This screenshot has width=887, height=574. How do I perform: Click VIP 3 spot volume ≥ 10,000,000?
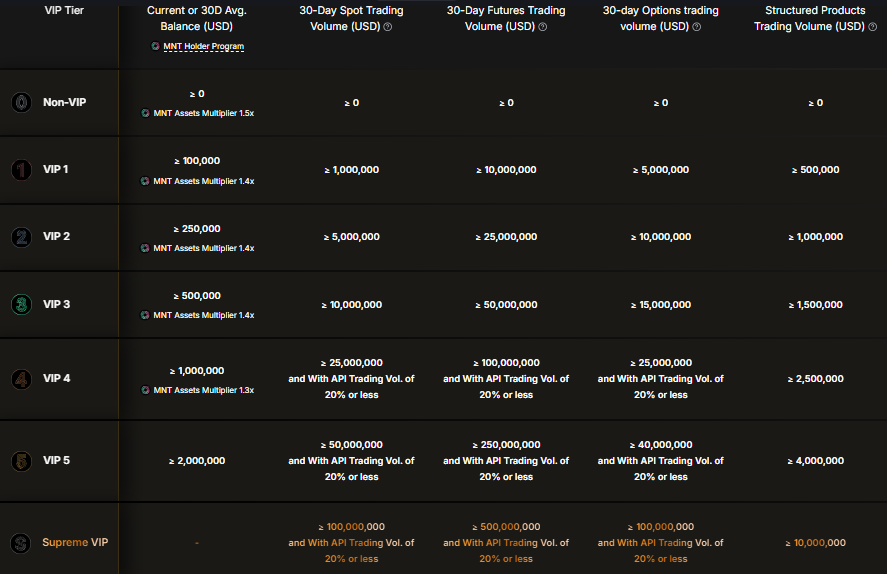tap(351, 305)
